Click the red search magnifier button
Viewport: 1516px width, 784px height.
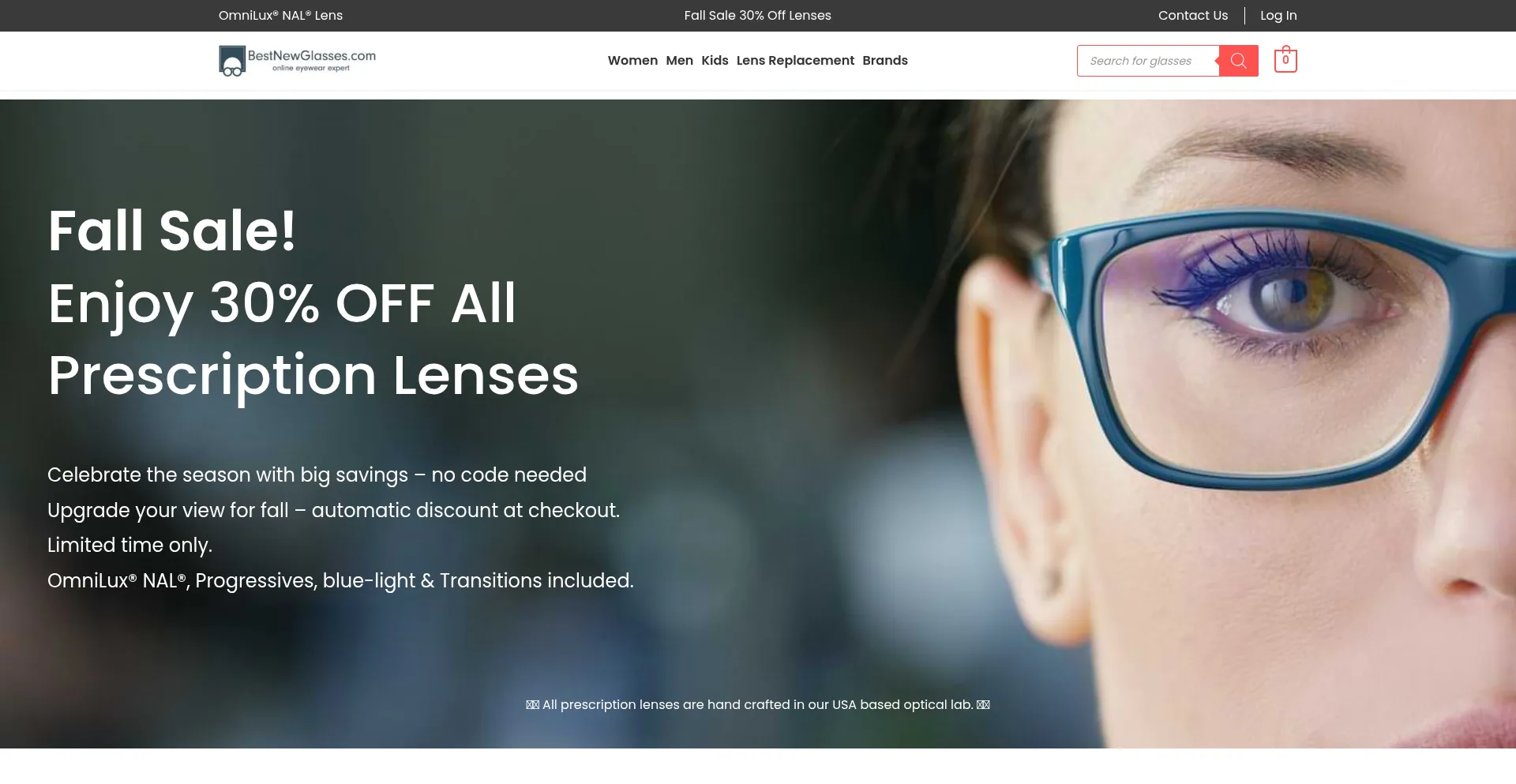point(1238,61)
